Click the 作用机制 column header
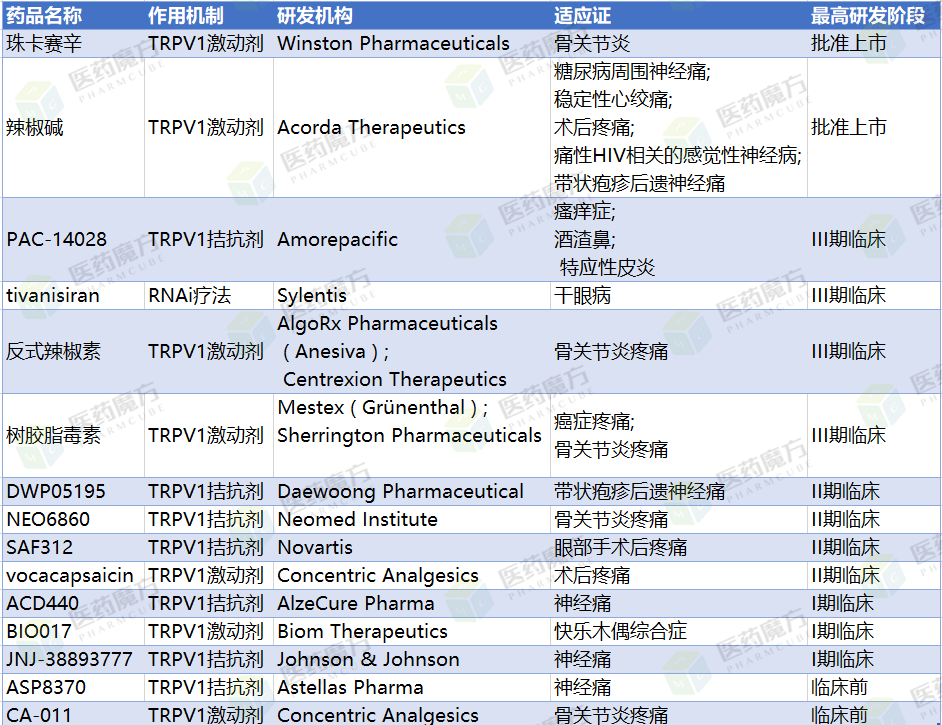This screenshot has width=942, height=725. (186, 16)
